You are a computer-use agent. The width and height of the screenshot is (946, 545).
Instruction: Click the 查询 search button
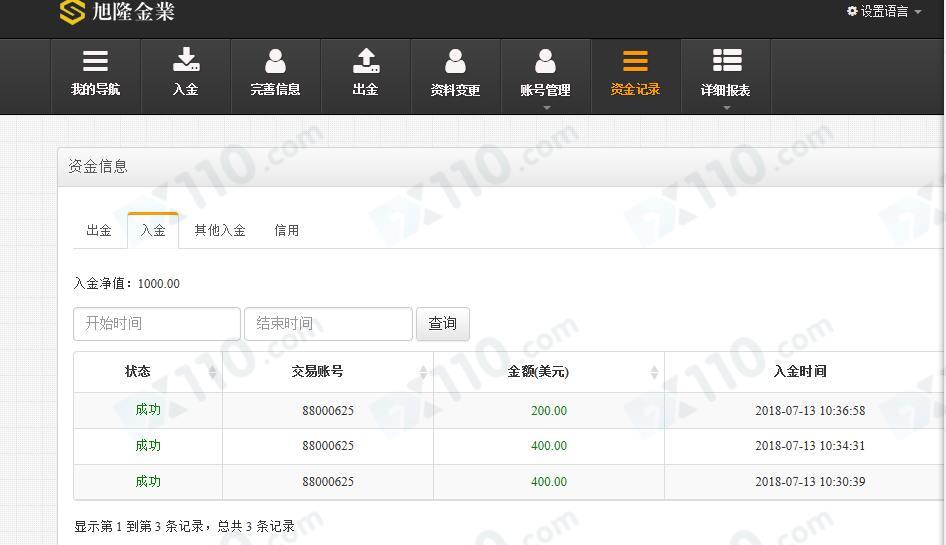click(443, 324)
